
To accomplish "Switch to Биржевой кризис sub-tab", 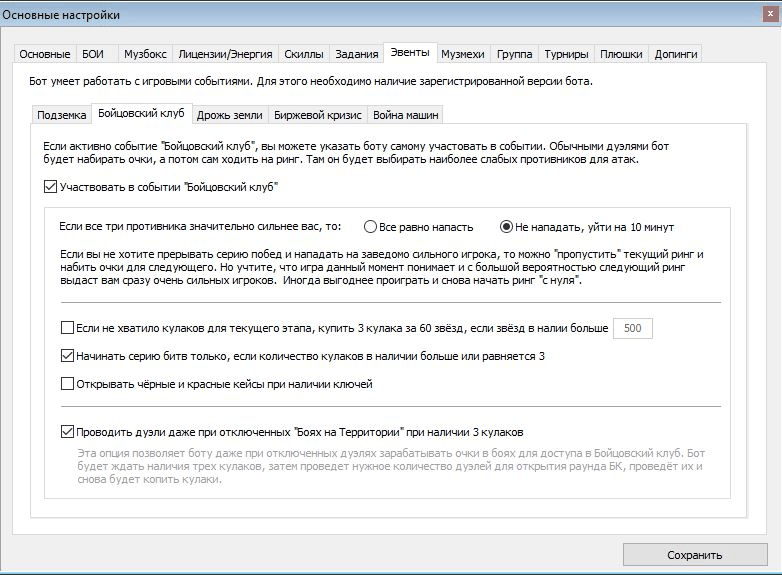I will [x=318, y=115].
